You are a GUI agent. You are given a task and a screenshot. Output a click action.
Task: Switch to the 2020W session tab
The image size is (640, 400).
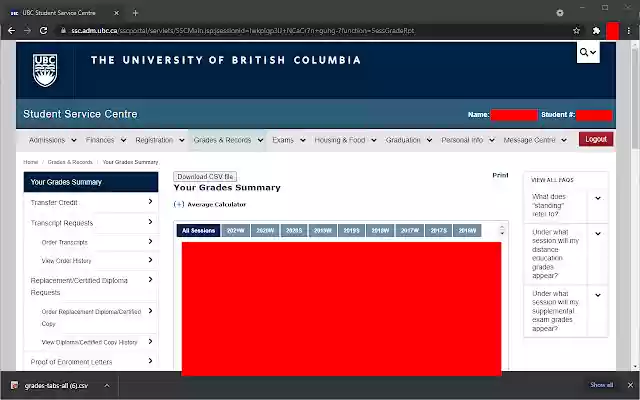(x=265, y=231)
